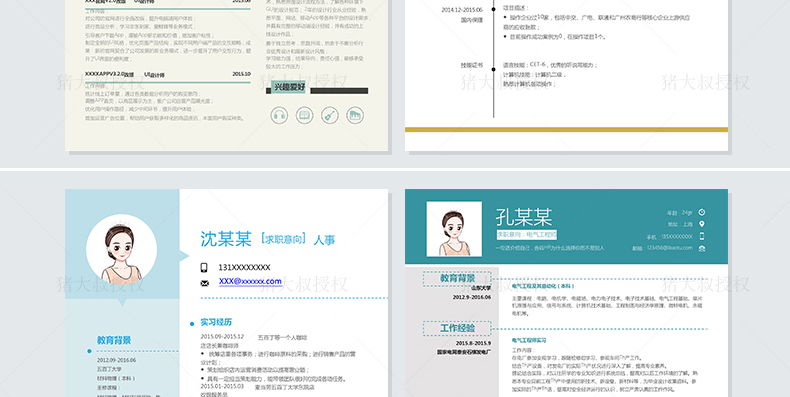
Task: Select the date 2015.8-2015.9
Action: click(x=475, y=343)
